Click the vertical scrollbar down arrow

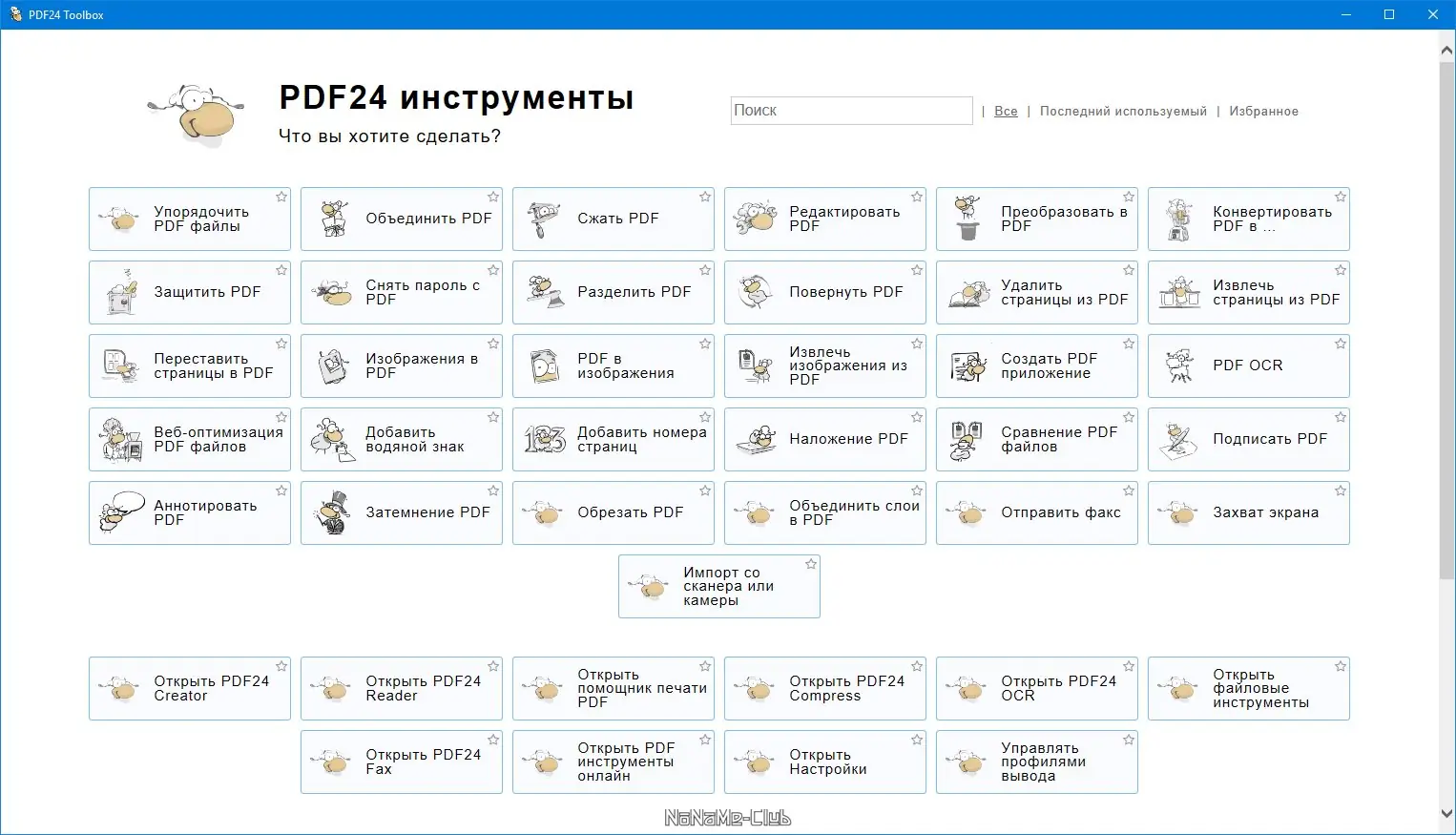point(1447,814)
